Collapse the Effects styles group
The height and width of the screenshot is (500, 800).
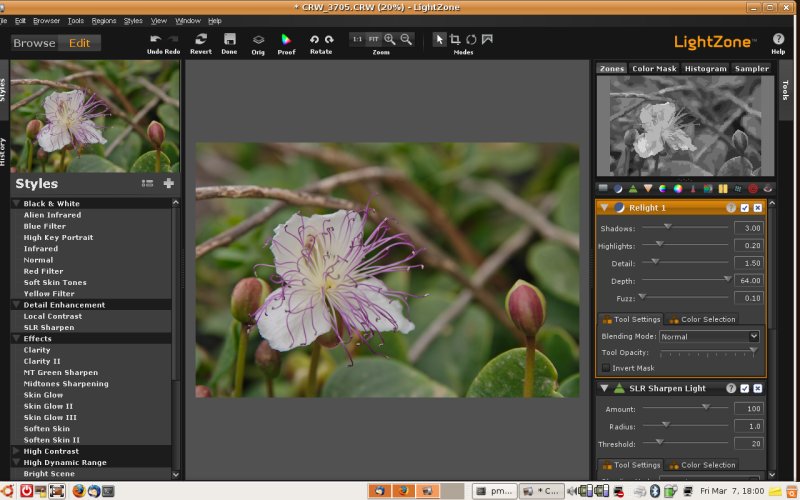[16, 338]
